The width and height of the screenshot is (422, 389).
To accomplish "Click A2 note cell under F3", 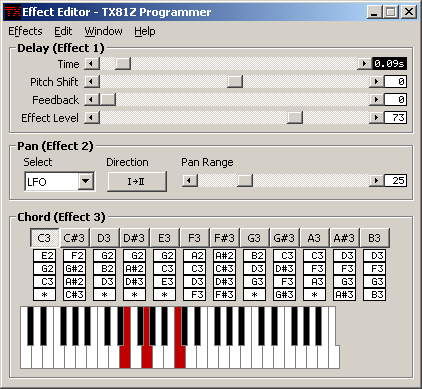I will click(194, 256).
